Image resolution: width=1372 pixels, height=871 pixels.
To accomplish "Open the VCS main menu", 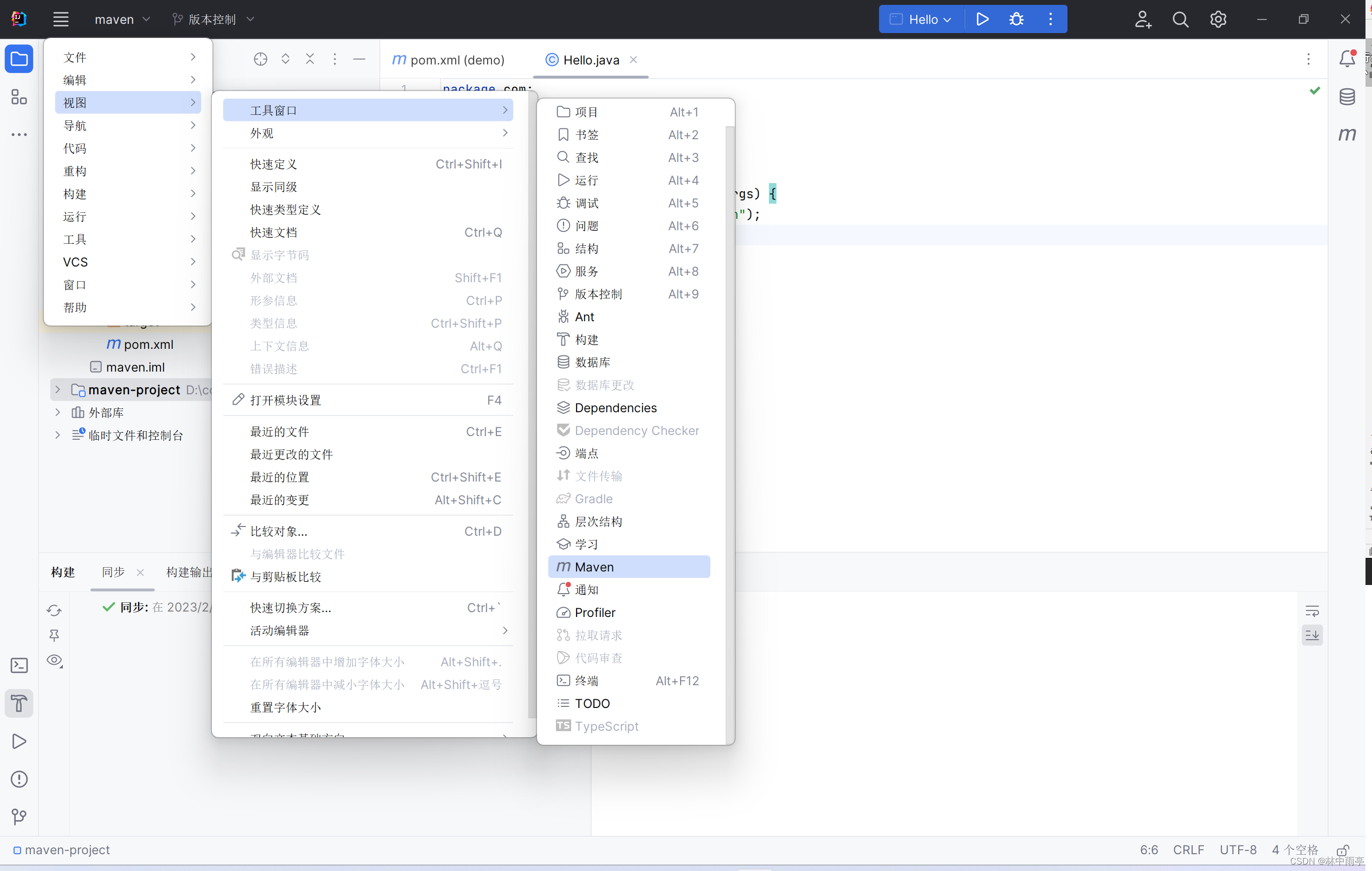I will click(128, 262).
